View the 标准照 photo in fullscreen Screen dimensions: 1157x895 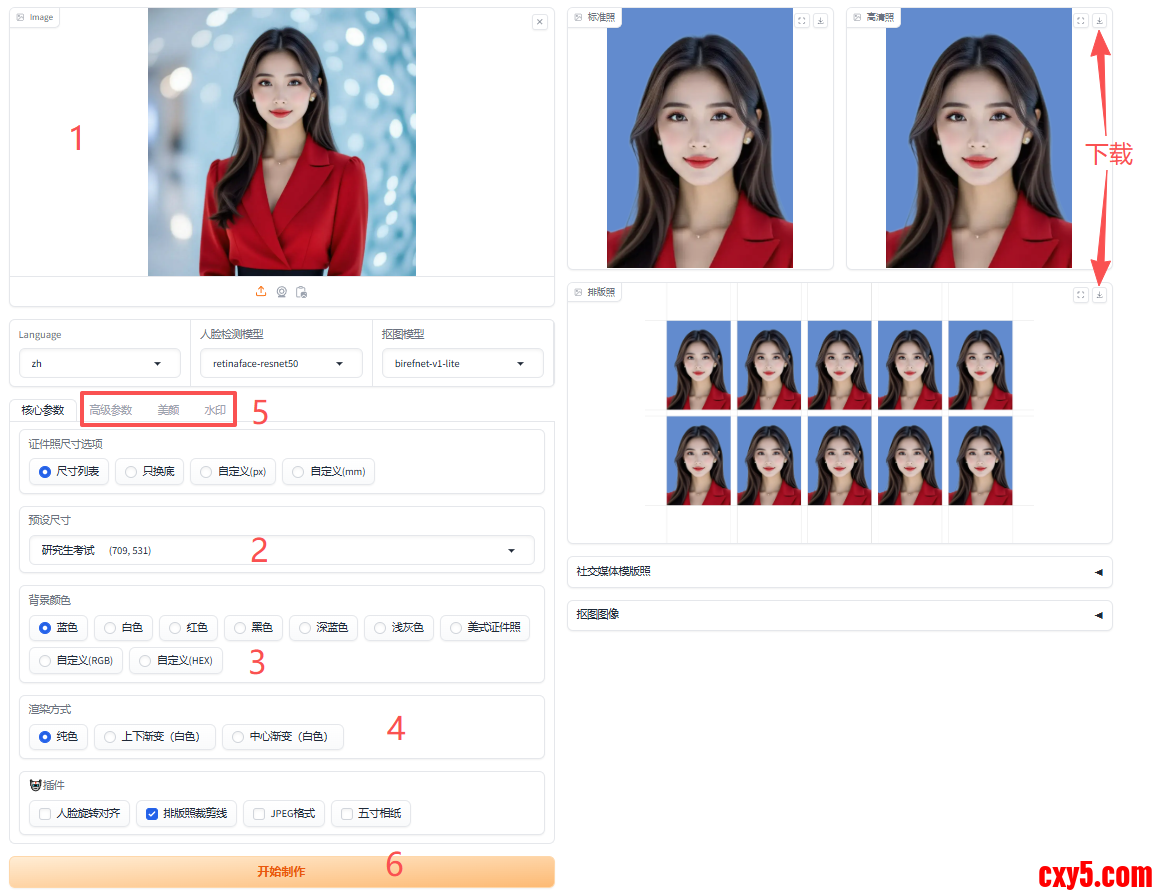pos(802,20)
